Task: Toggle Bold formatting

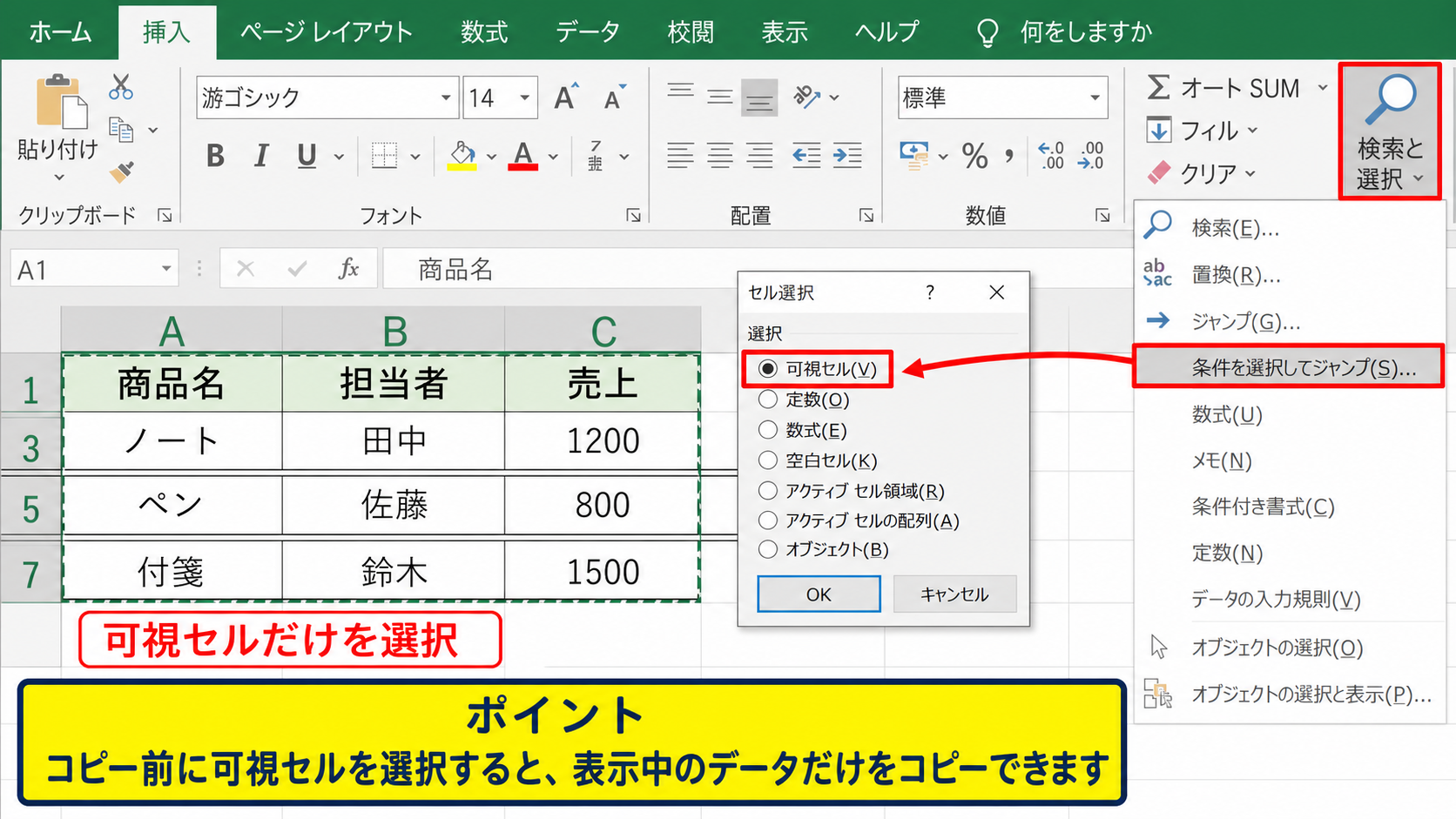Action: tap(215, 156)
